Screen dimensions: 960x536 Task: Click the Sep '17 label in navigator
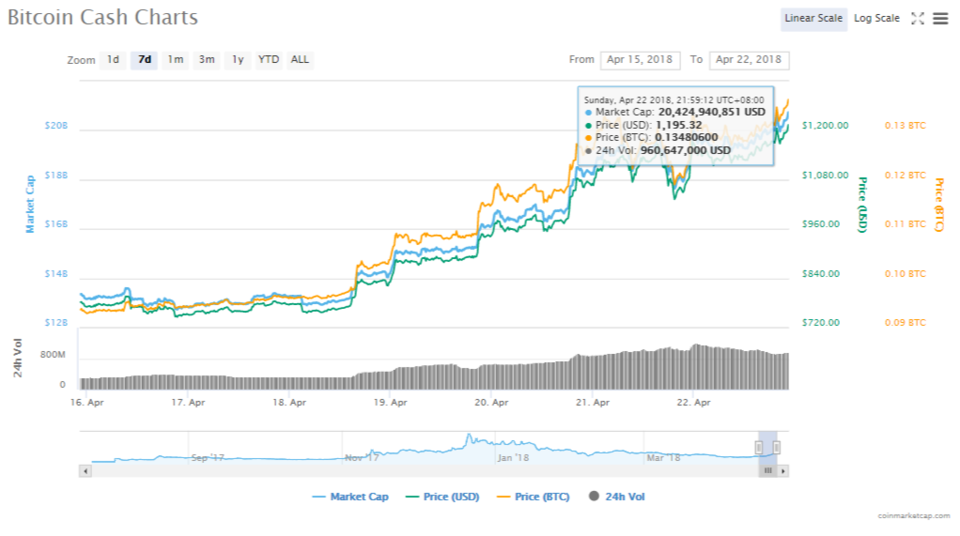pos(208,458)
